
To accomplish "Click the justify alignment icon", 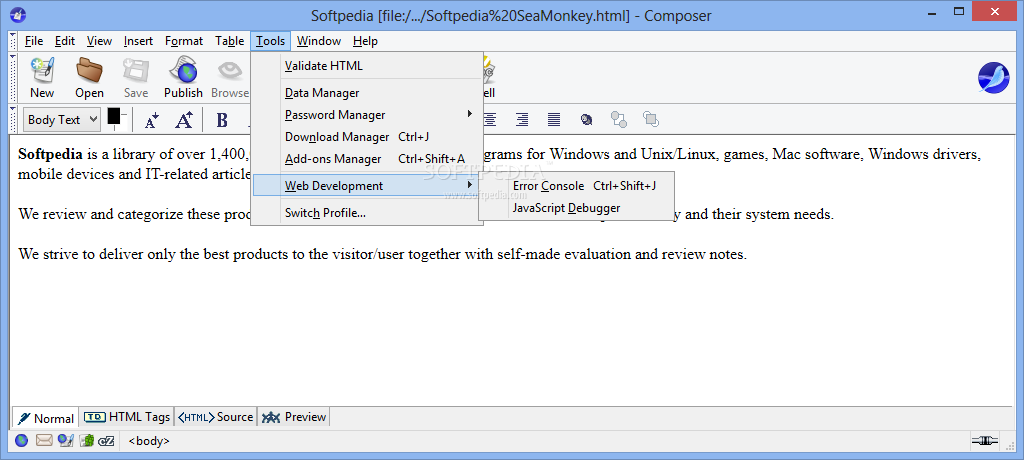I will coord(554,119).
